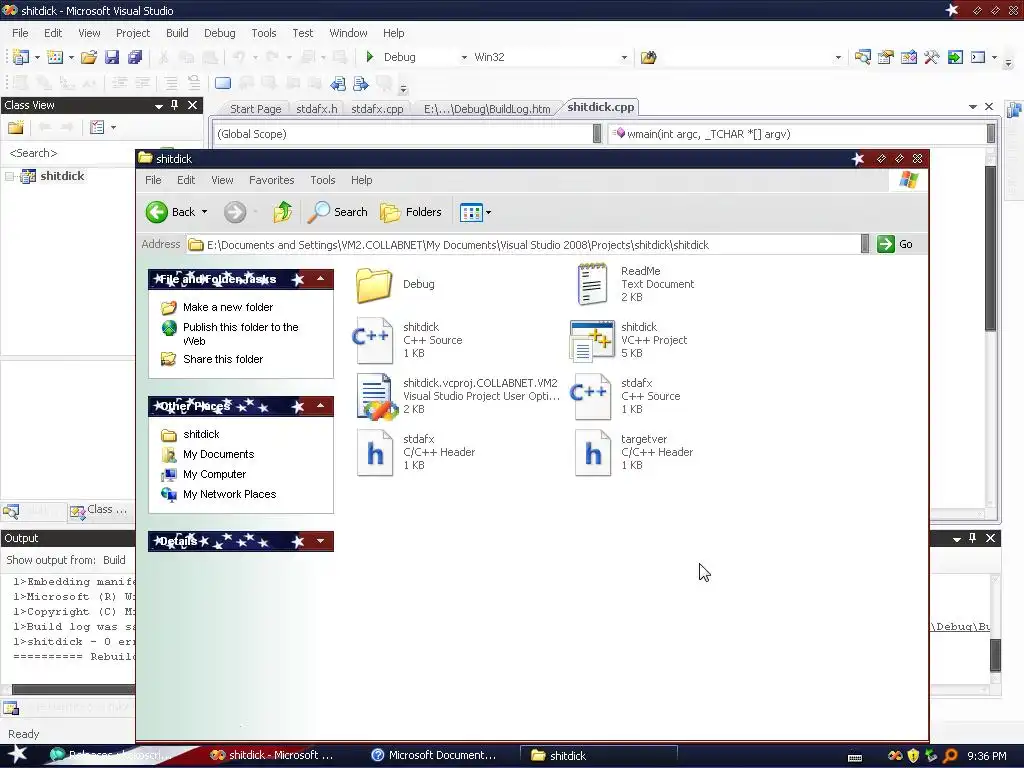The width and height of the screenshot is (1024, 768).
Task: Click Navigate Forward icon in second toolbar
Action: point(360,84)
